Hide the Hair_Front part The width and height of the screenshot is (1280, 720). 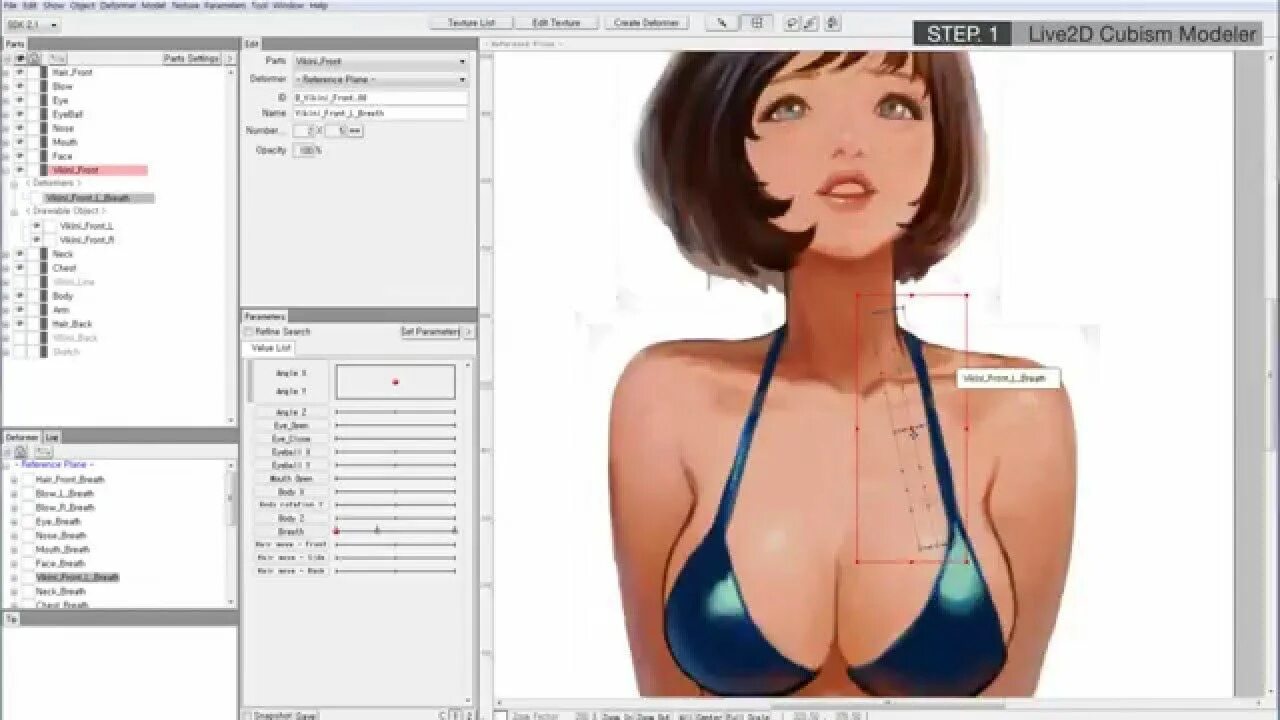(x=20, y=72)
